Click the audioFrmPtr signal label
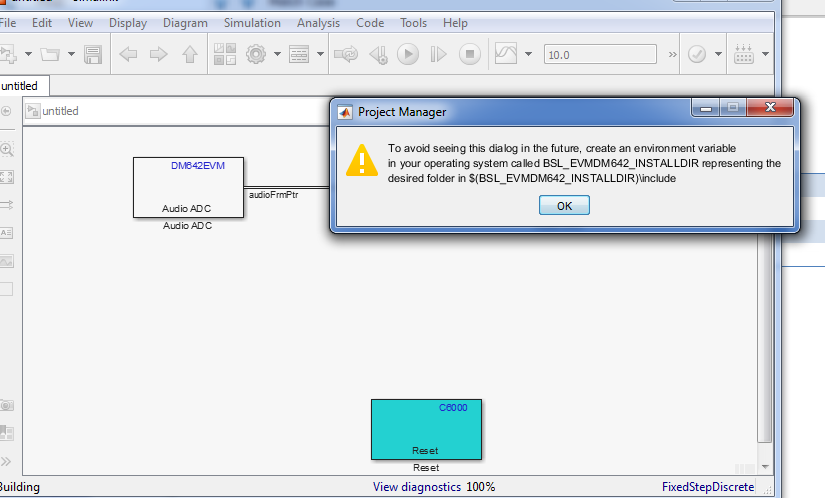The height and width of the screenshot is (498, 825). point(273,195)
